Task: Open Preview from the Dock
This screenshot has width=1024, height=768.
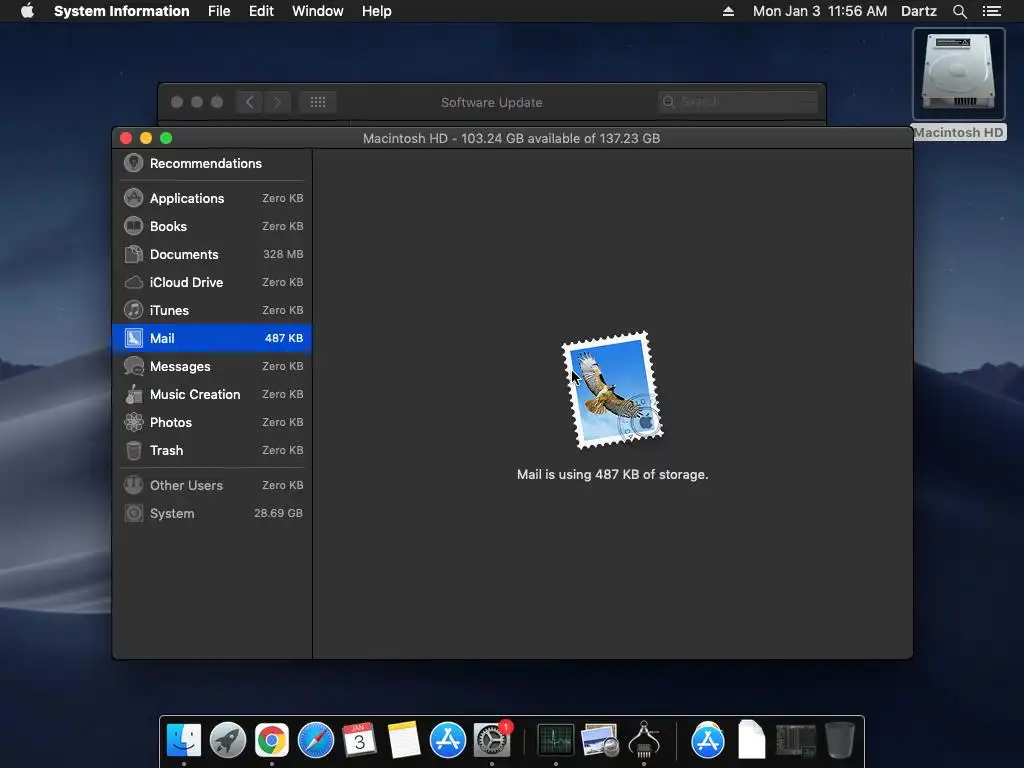Action: tap(600, 740)
